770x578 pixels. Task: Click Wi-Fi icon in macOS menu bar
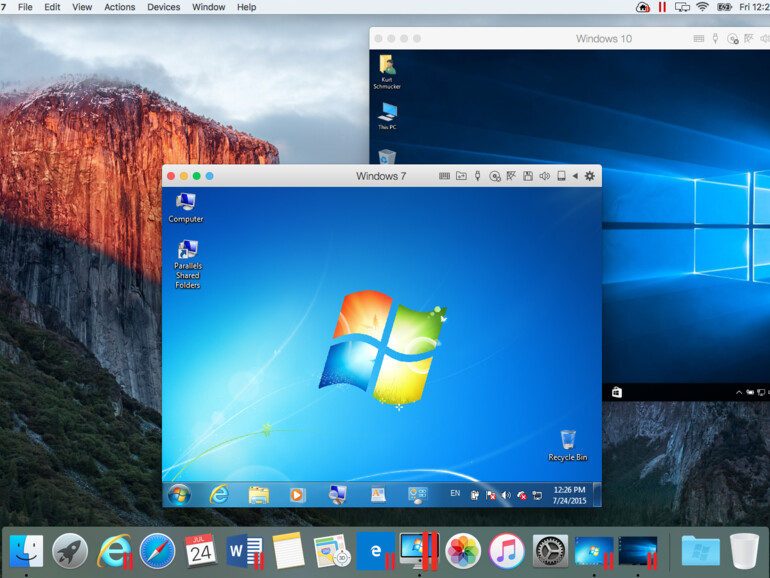coord(703,7)
